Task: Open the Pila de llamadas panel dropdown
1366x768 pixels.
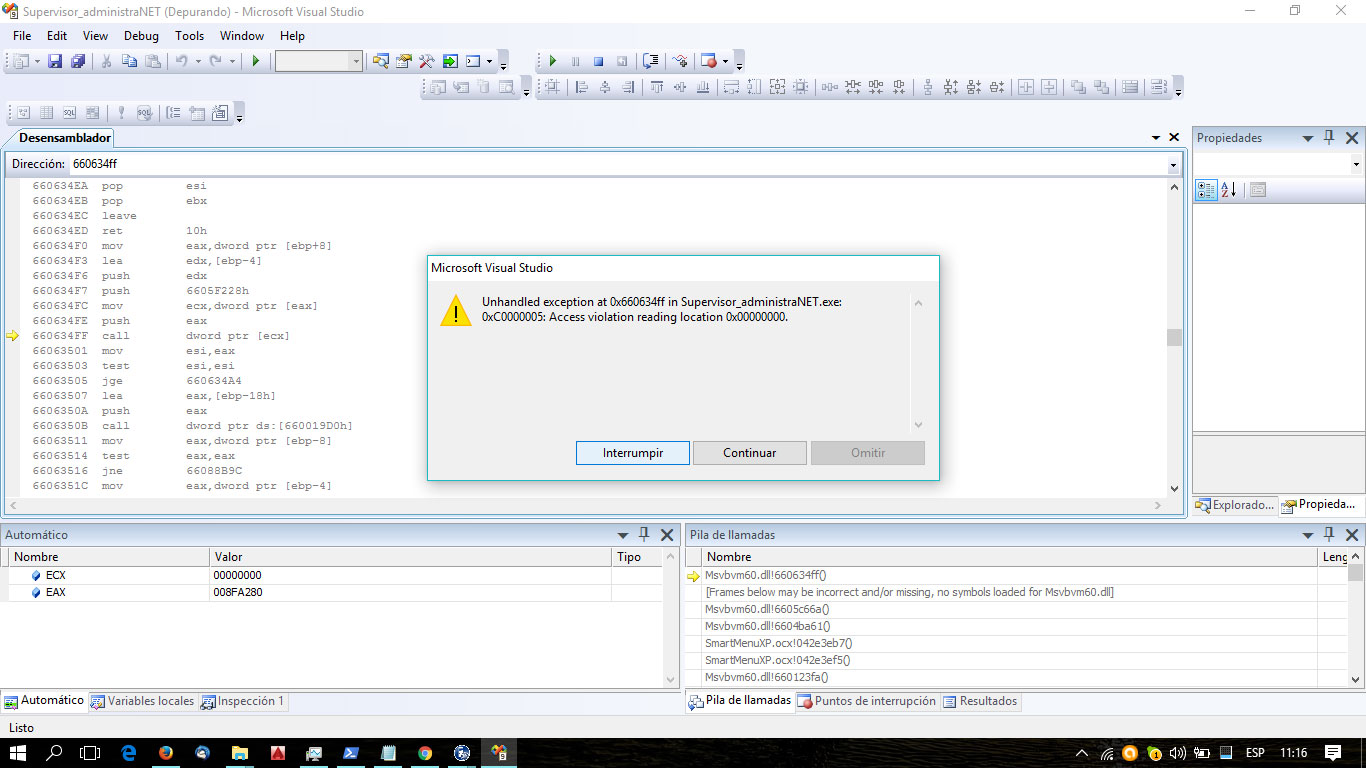Action: click(x=1308, y=535)
